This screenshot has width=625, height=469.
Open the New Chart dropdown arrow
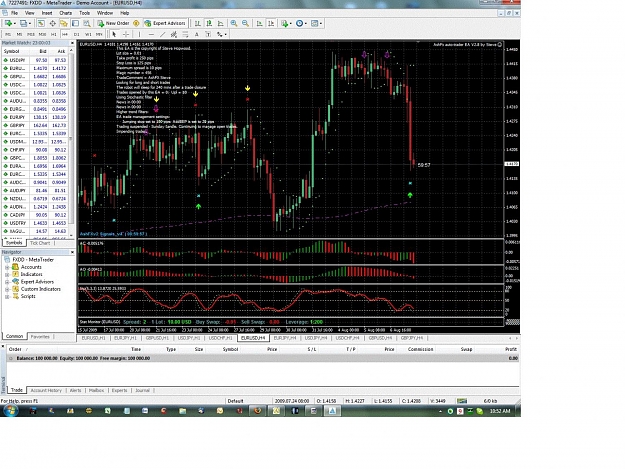tap(15, 24)
